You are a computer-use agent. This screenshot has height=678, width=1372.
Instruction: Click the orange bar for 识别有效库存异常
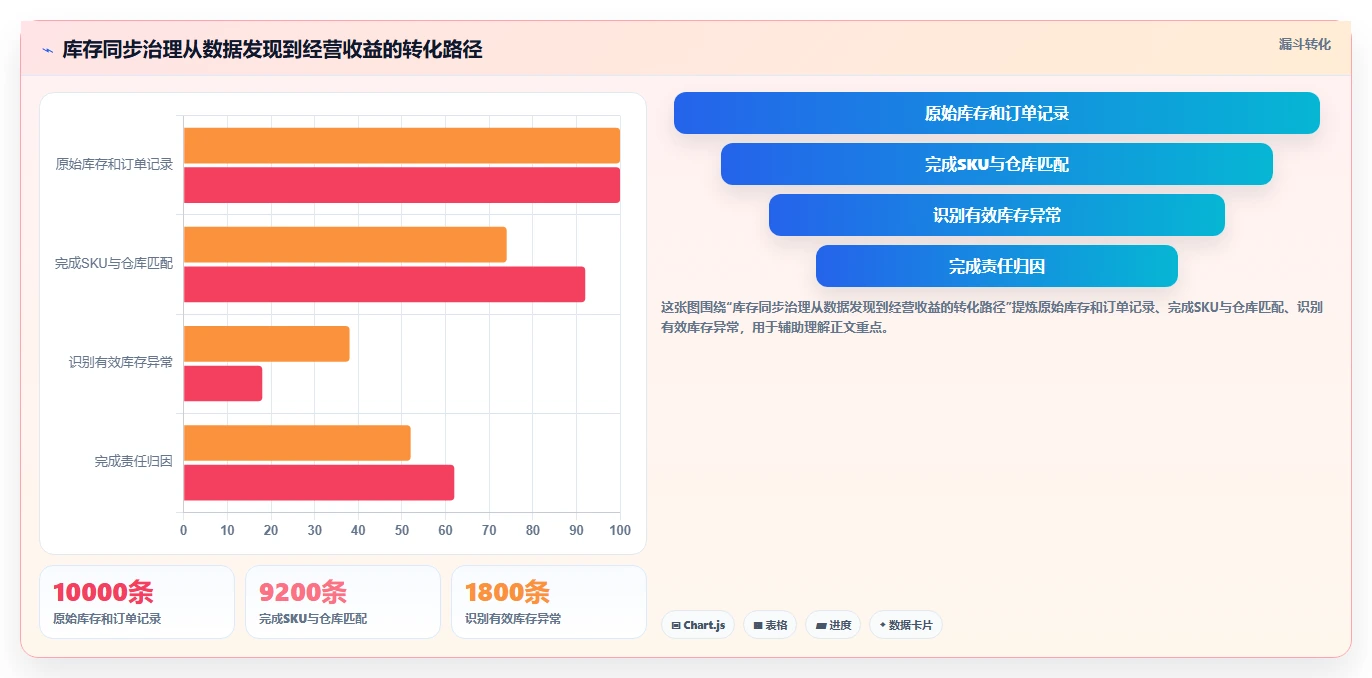coord(267,344)
